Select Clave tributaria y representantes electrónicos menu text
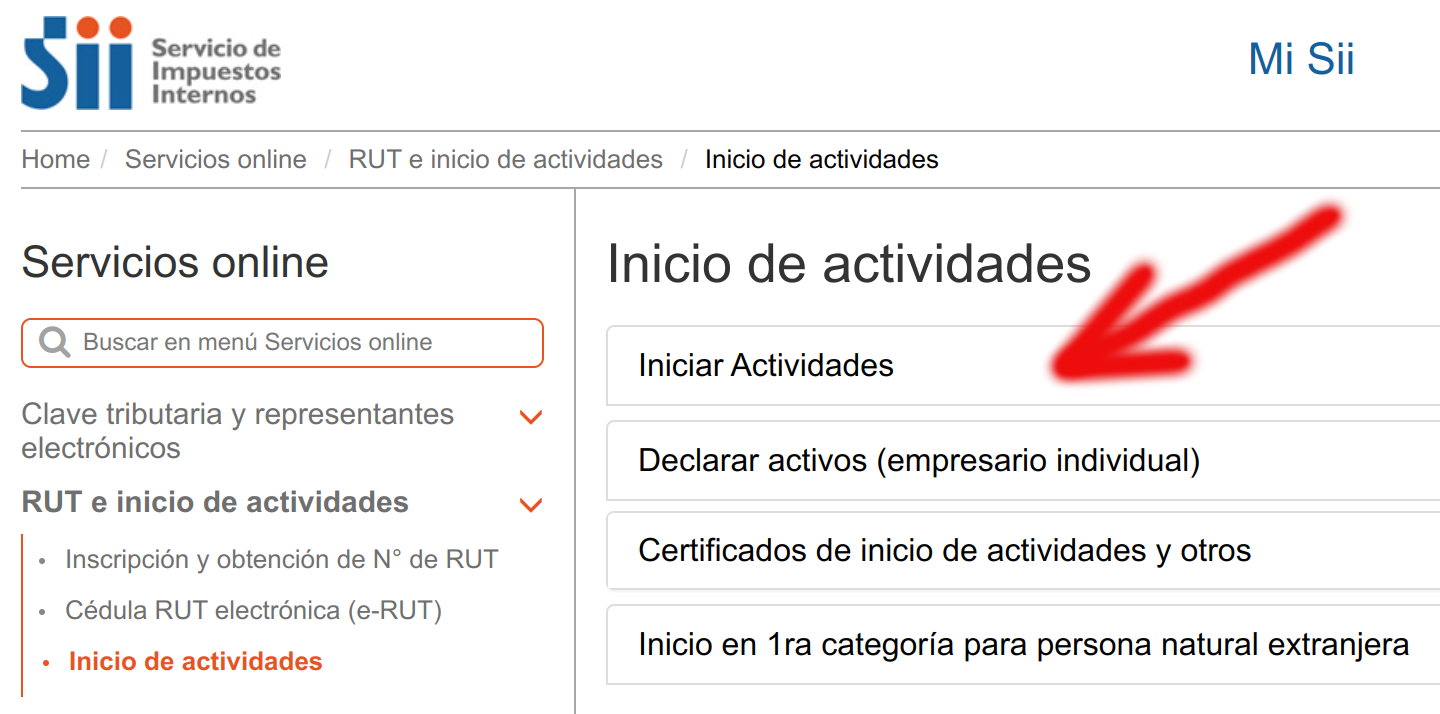The height and width of the screenshot is (714, 1440). tap(237, 431)
